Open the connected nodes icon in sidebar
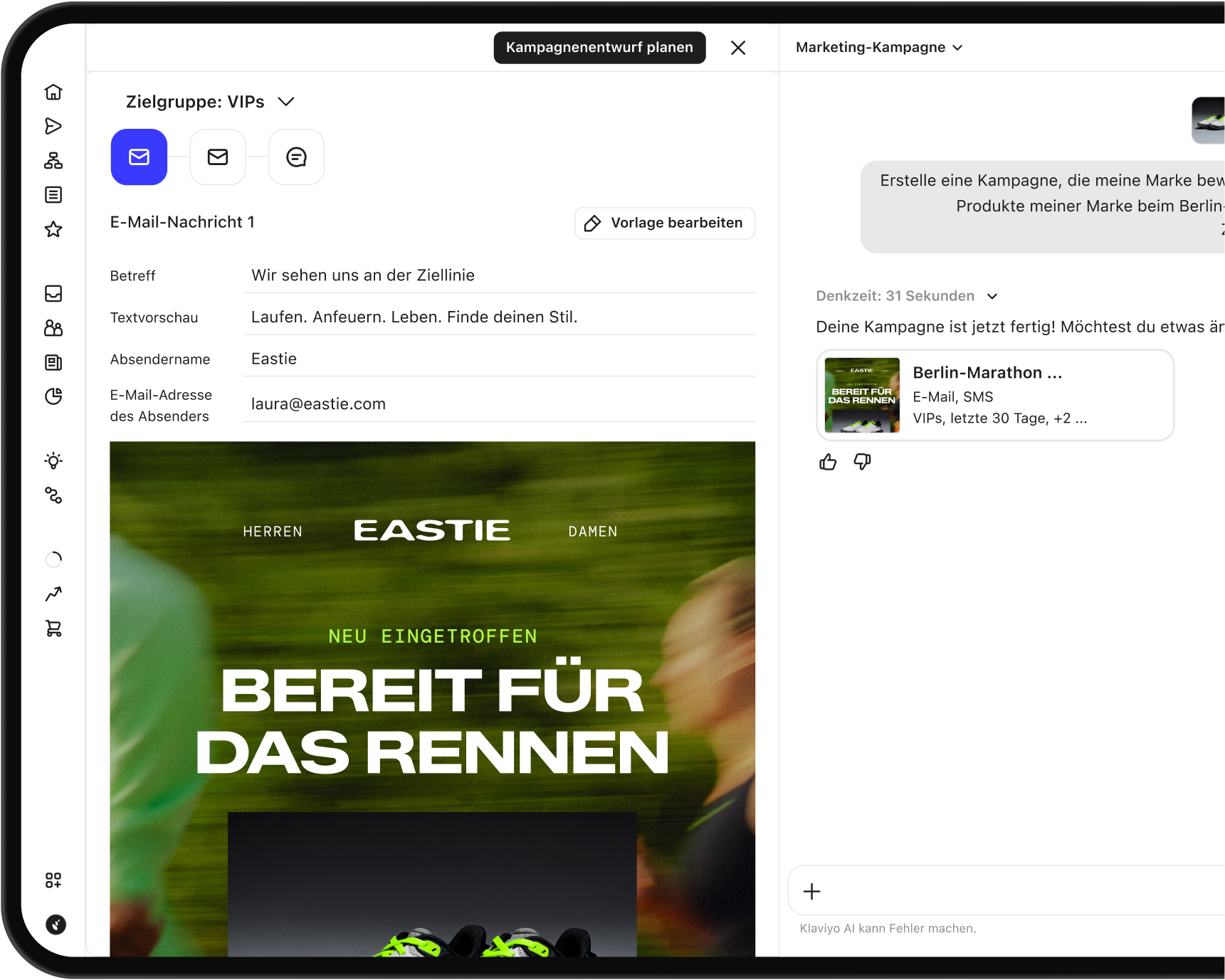This screenshot has width=1225, height=980. pyautogui.click(x=53, y=495)
